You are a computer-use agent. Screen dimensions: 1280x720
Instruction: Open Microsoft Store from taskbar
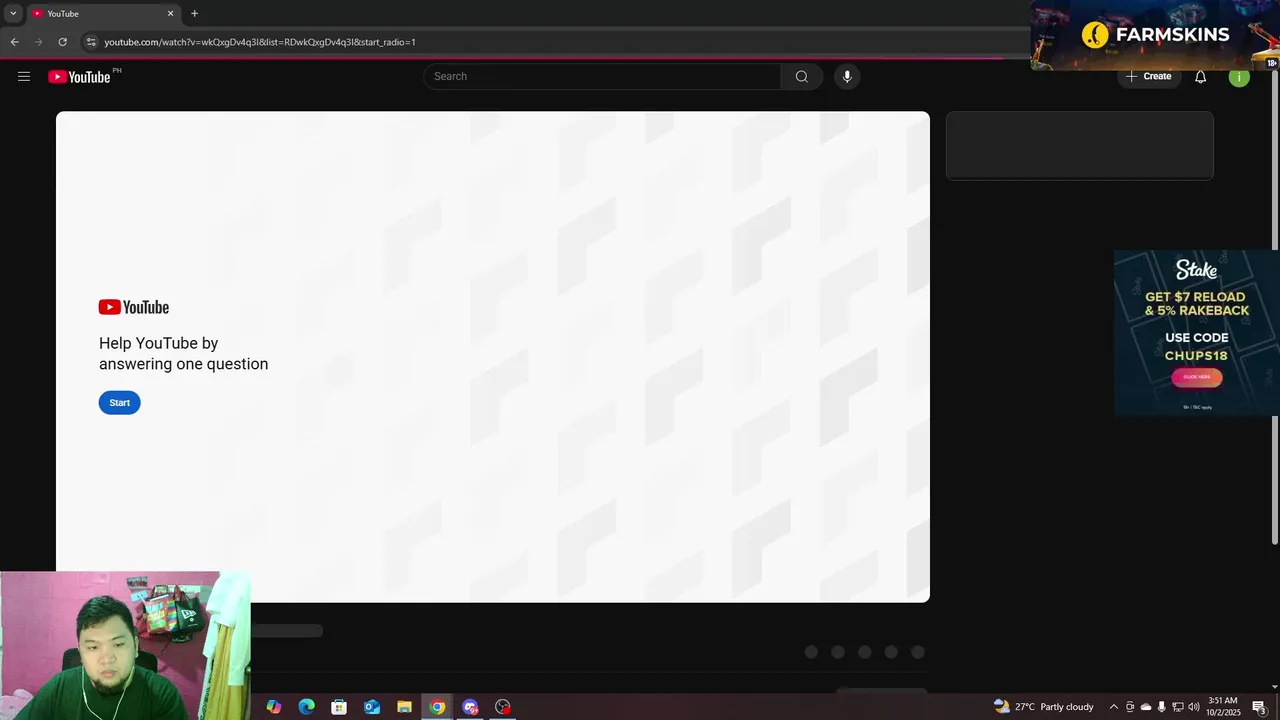(339, 707)
